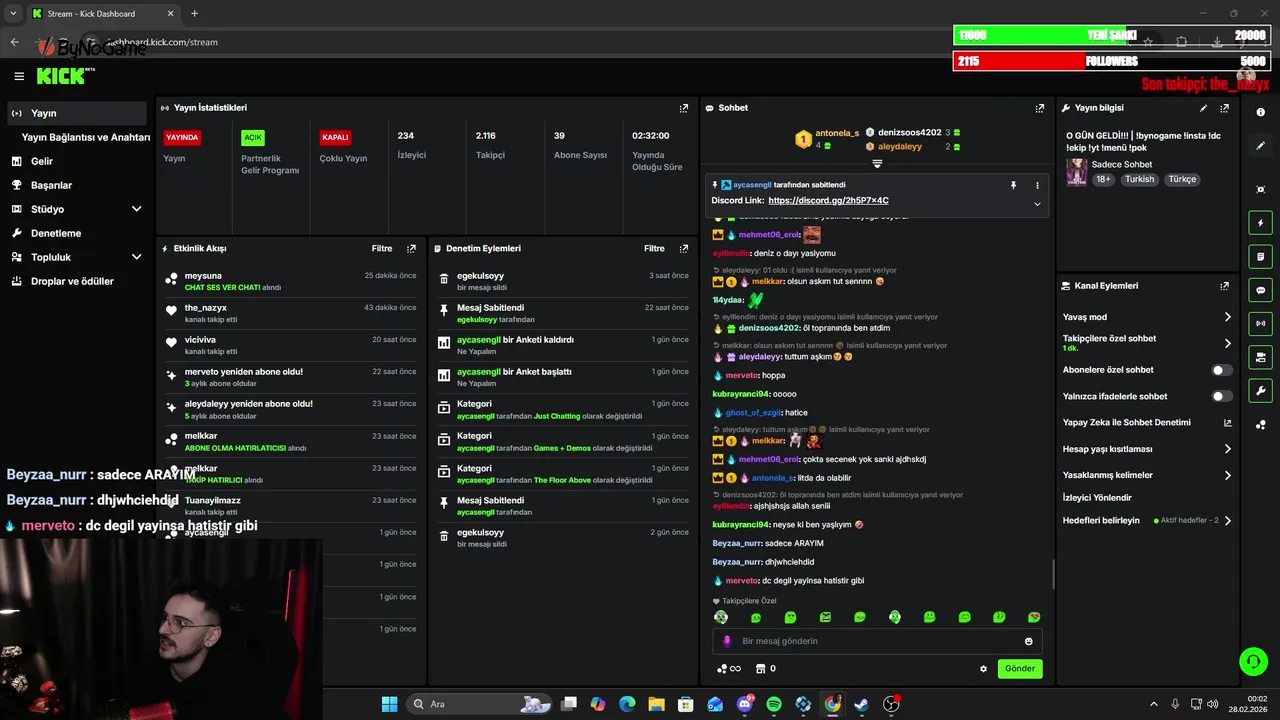This screenshot has height=720, width=1280.
Task: Toggle the lightning bolt panel icon
Action: (x=1260, y=223)
